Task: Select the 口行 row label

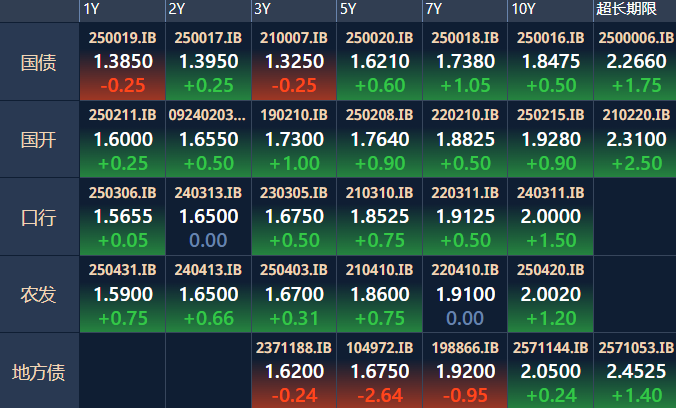Action: [x=39, y=216]
